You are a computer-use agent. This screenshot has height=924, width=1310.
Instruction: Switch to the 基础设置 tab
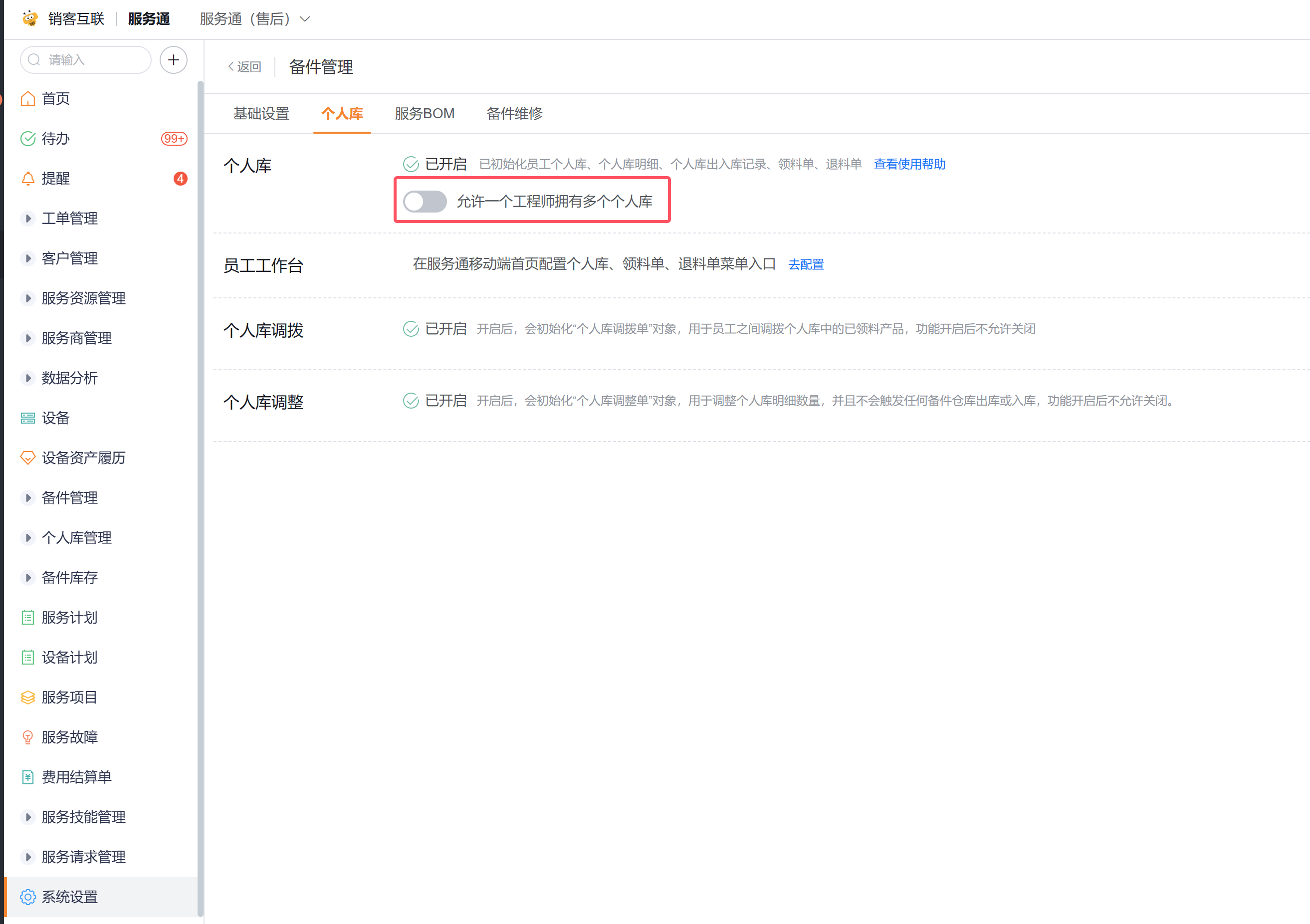(261, 114)
